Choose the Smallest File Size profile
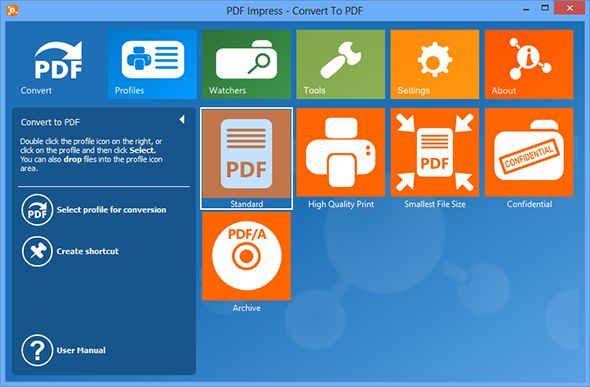This screenshot has width=590, height=387. click(435, 158)
